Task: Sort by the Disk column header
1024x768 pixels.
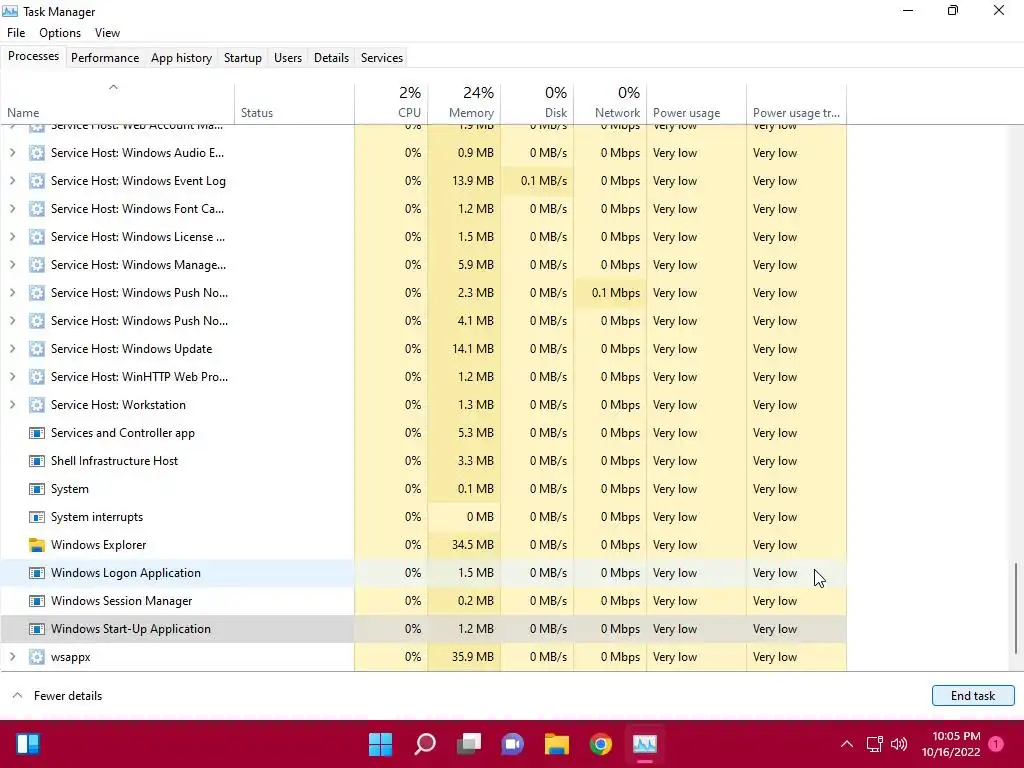Action: tap(537, 103)
